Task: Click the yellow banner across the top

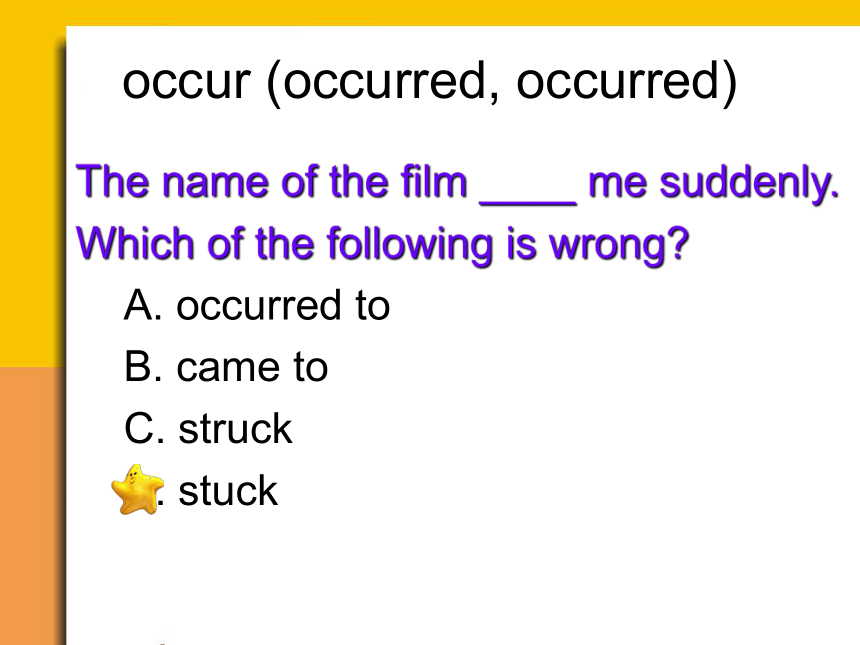Action: point(430,13)
